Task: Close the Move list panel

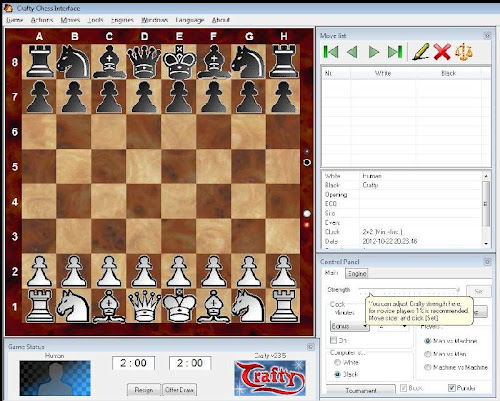Action: 487,35
